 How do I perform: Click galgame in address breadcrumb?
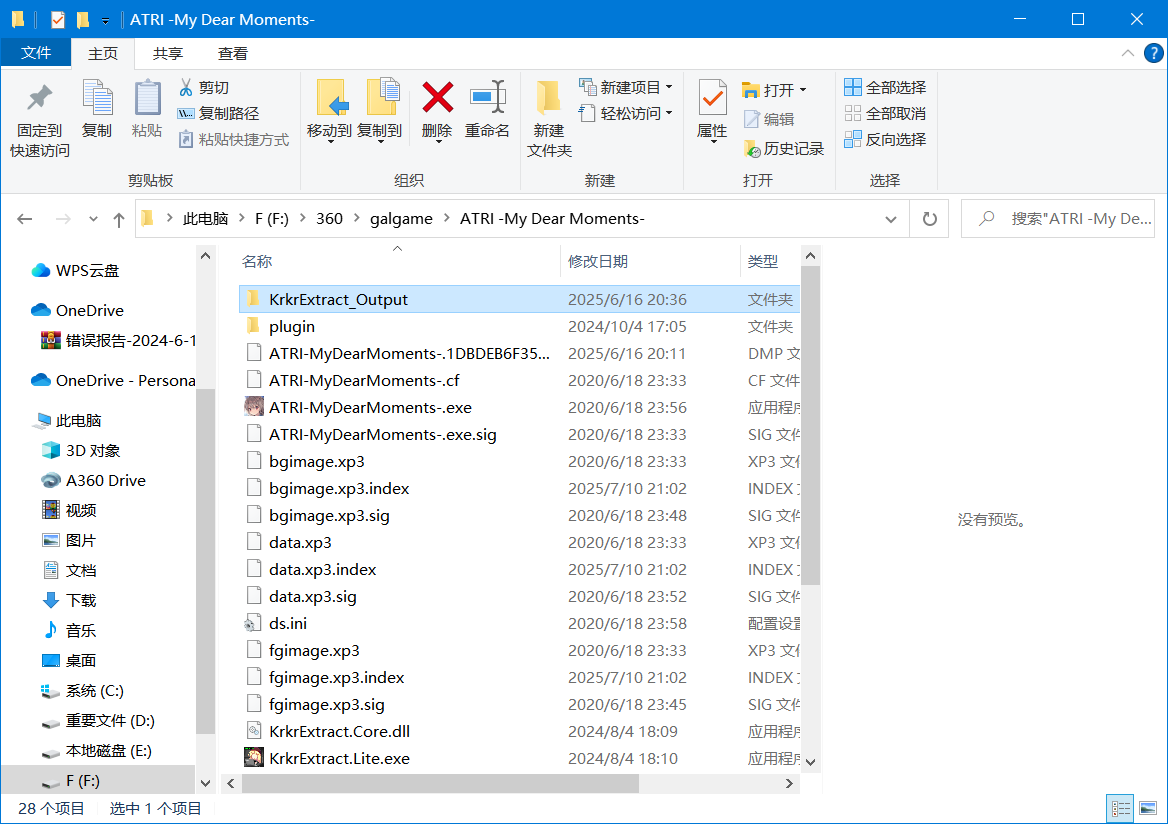(402, 218)
